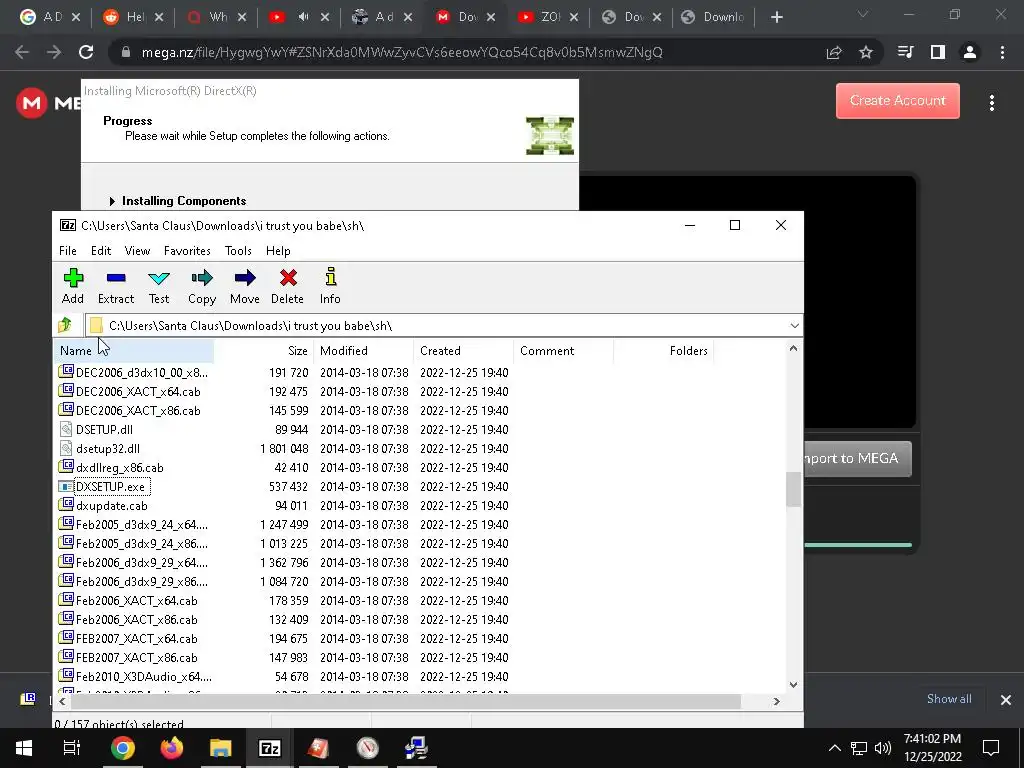
Task: Click the Extract toolbar icon
Action: click(x=116, y=285)
